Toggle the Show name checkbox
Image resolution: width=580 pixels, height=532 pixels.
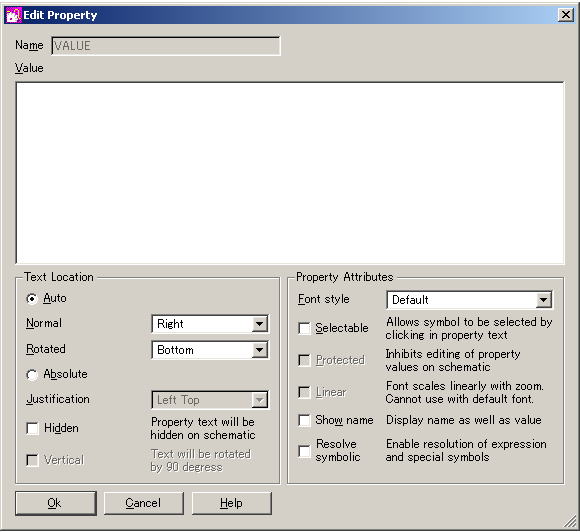pyautogui.click(x=304, y=420)
